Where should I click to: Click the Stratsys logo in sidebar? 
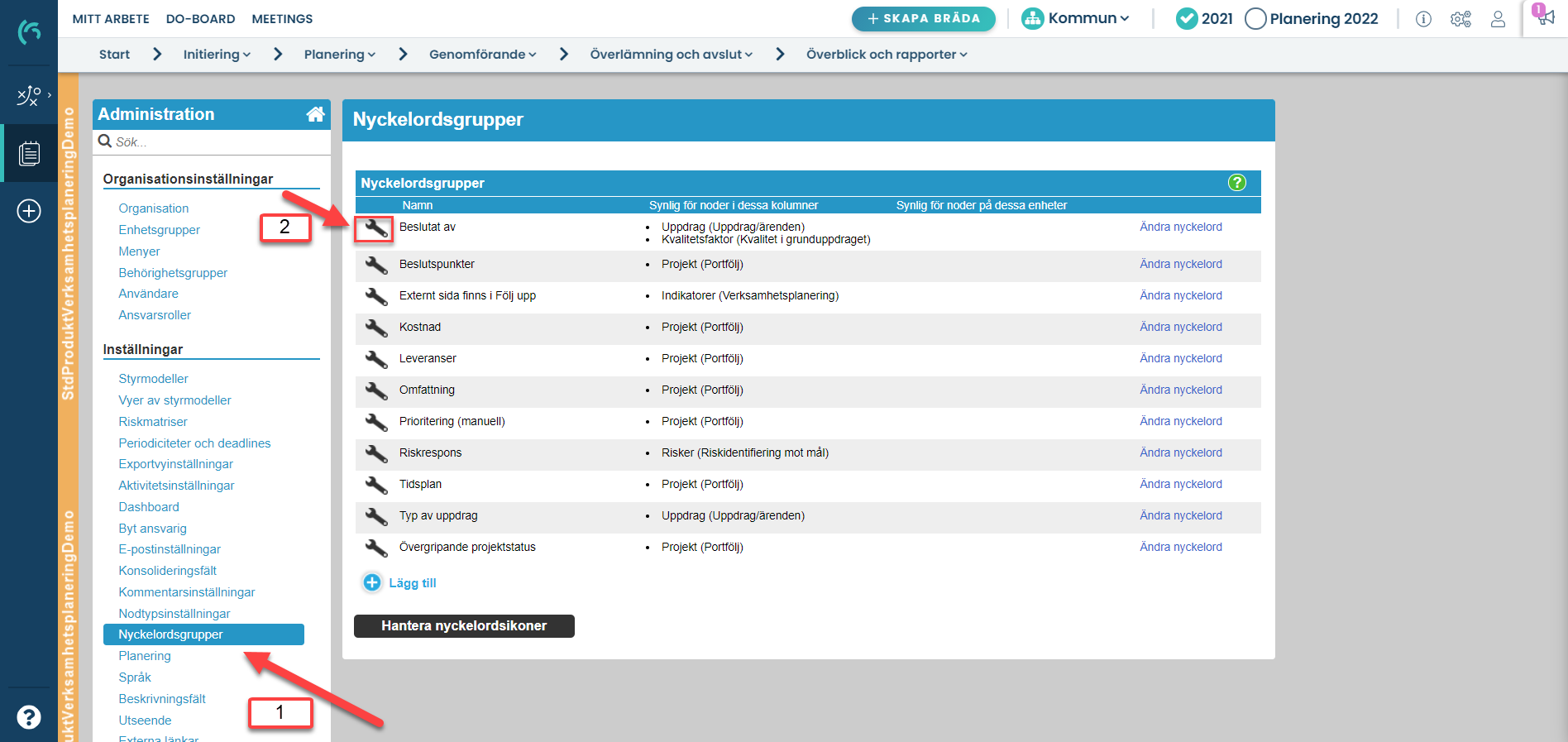tap(29, 32)
